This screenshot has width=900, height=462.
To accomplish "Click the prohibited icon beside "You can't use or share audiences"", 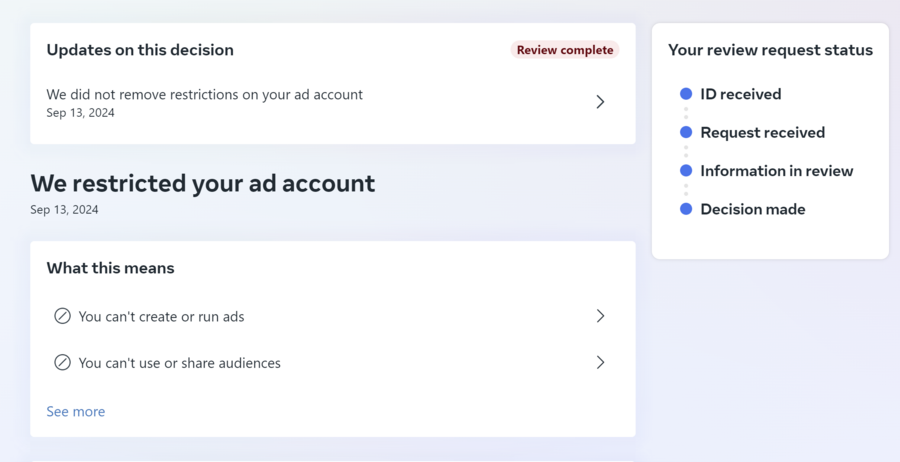I will 62,363.
